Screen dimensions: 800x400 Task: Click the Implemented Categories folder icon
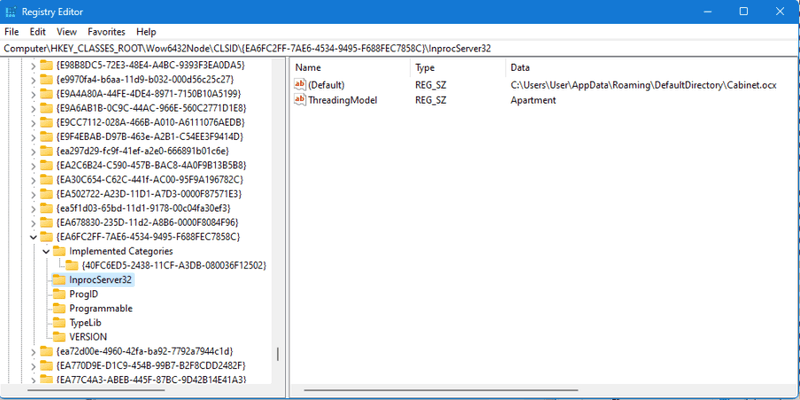coord(58,251)
